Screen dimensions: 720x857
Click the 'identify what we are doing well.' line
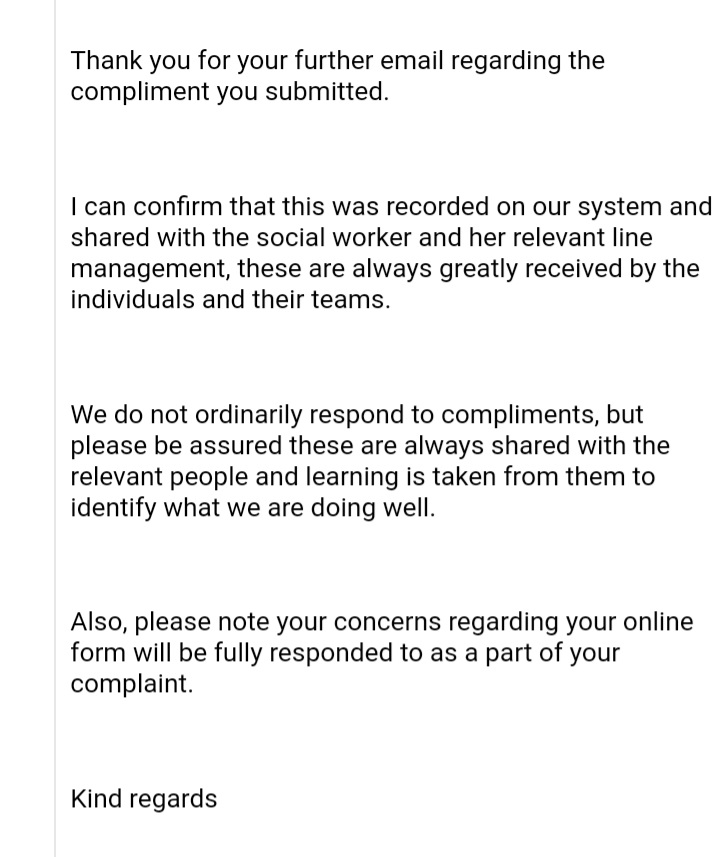point(253,507)
